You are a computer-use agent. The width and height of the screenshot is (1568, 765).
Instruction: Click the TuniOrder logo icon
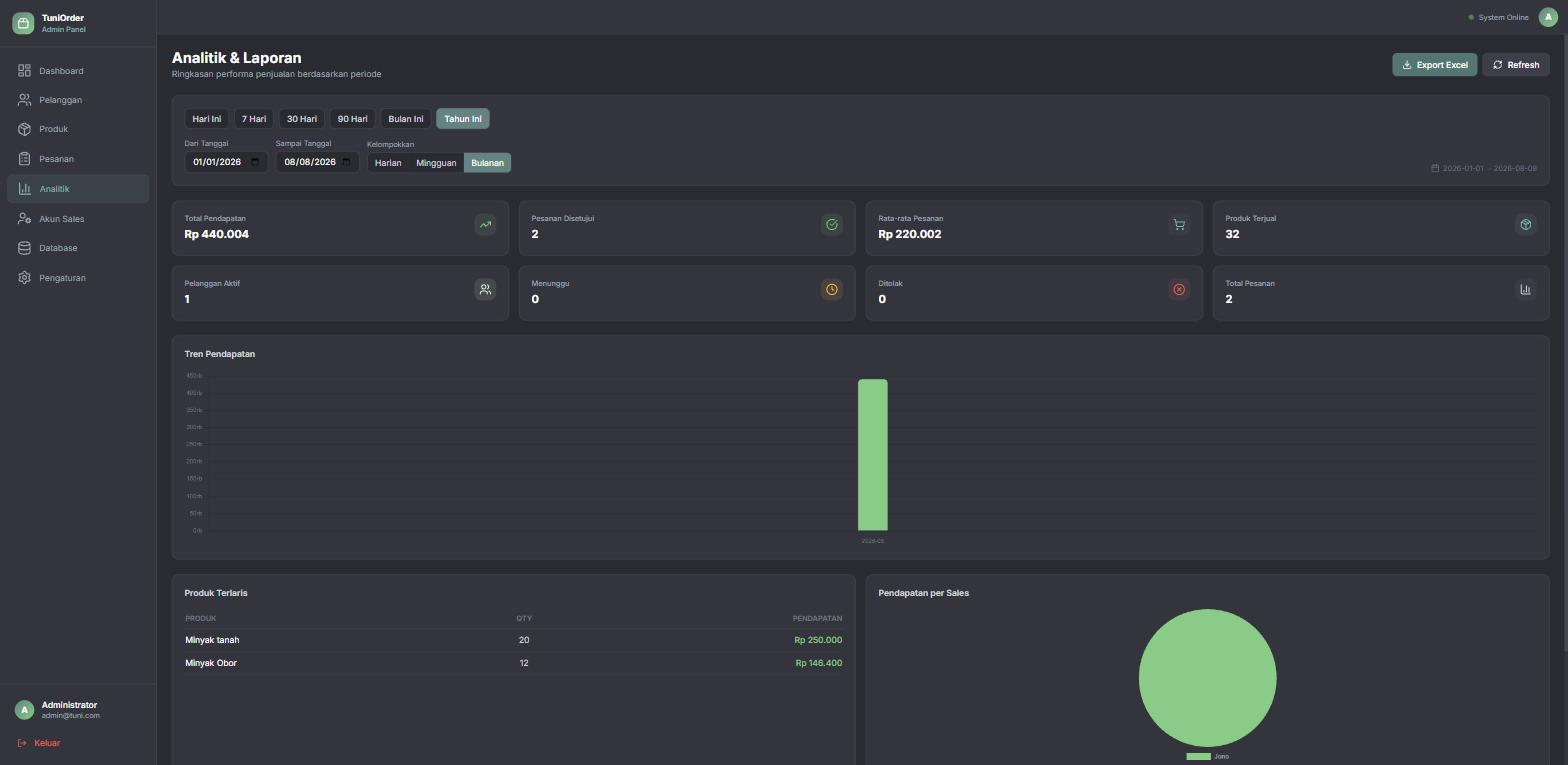[x=23, y=23]
